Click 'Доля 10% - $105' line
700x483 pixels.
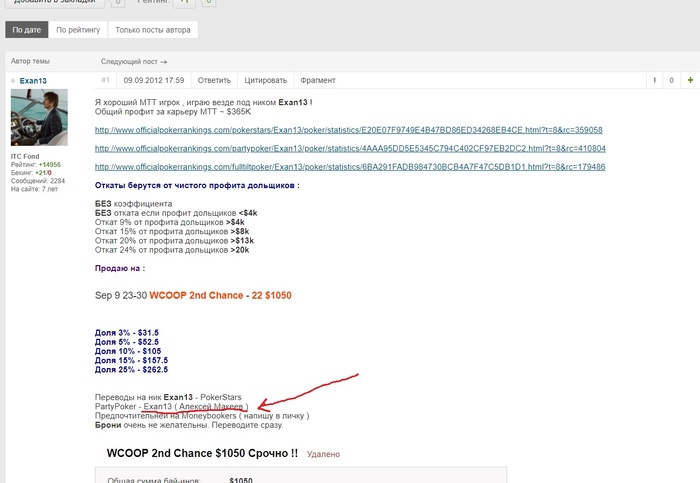pyautogui.click(x=128, y=351)
